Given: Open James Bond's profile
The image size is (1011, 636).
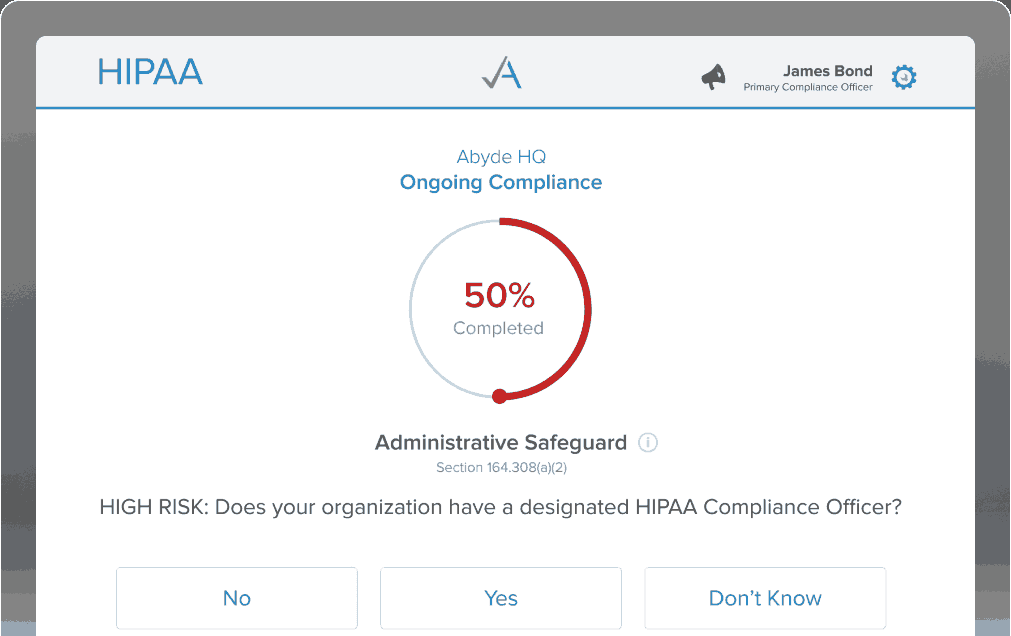Looking at the screenshot, I should click(828, 71).
